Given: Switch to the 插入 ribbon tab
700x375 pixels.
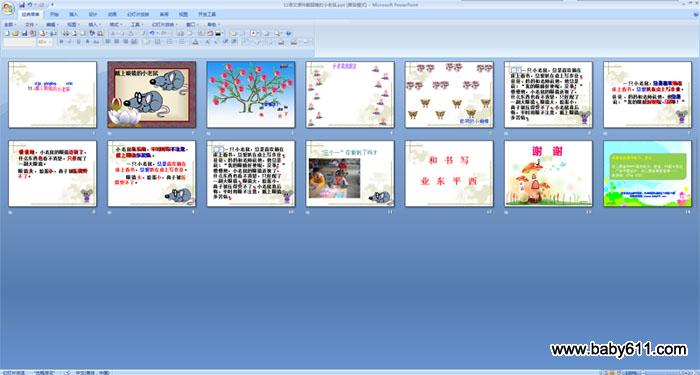Looking at the screenshot, I should (74, 14).
